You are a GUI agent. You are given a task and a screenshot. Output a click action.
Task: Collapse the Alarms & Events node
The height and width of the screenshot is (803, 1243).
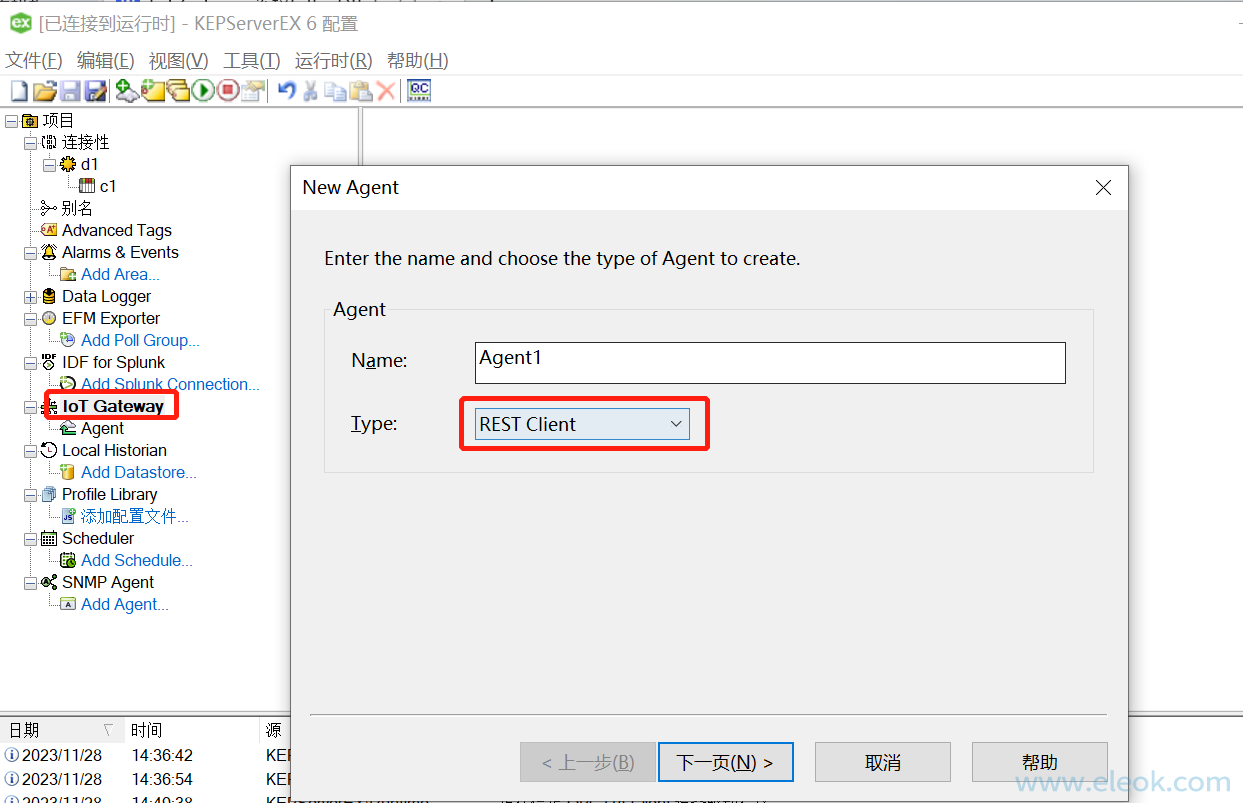[x=30, y=253]
